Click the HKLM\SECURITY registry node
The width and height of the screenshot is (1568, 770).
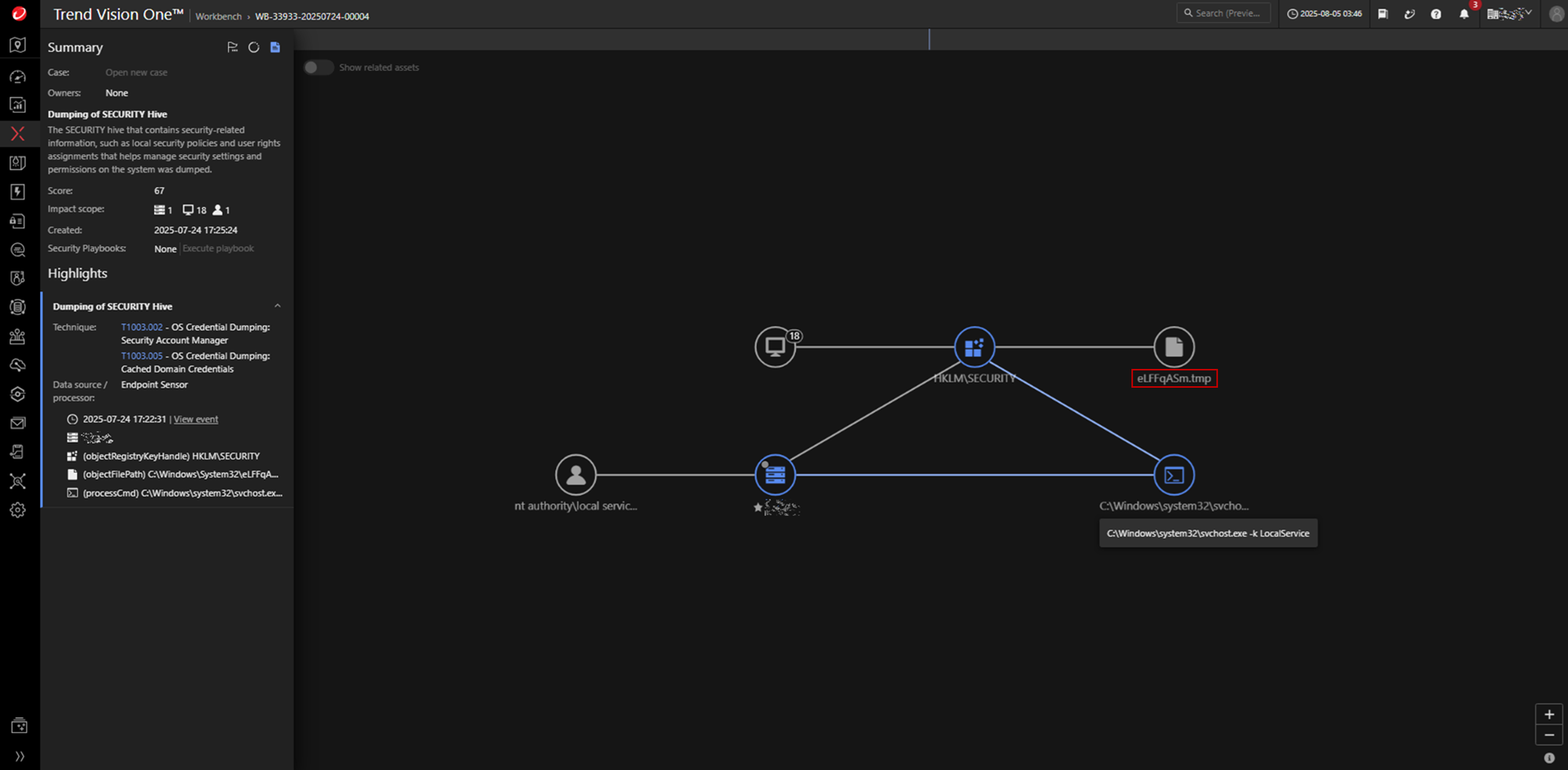[x=974, y=347]
